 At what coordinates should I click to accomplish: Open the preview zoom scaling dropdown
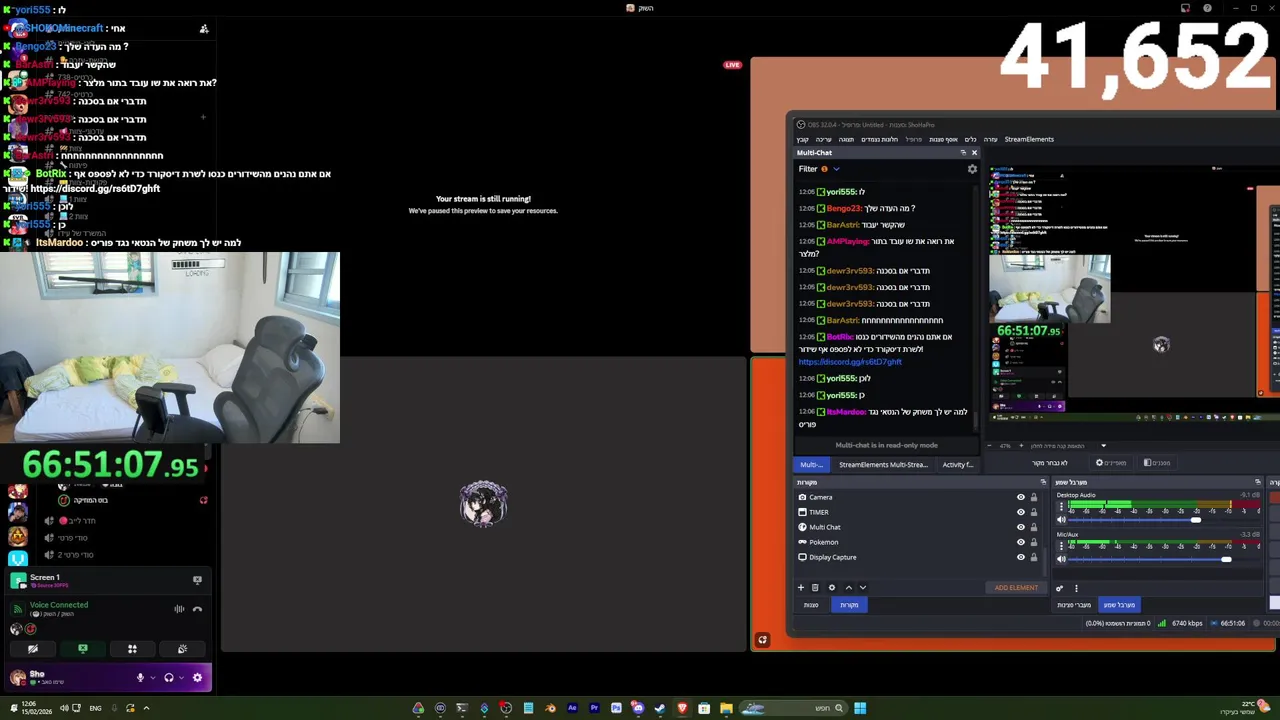pos(1103,446)
